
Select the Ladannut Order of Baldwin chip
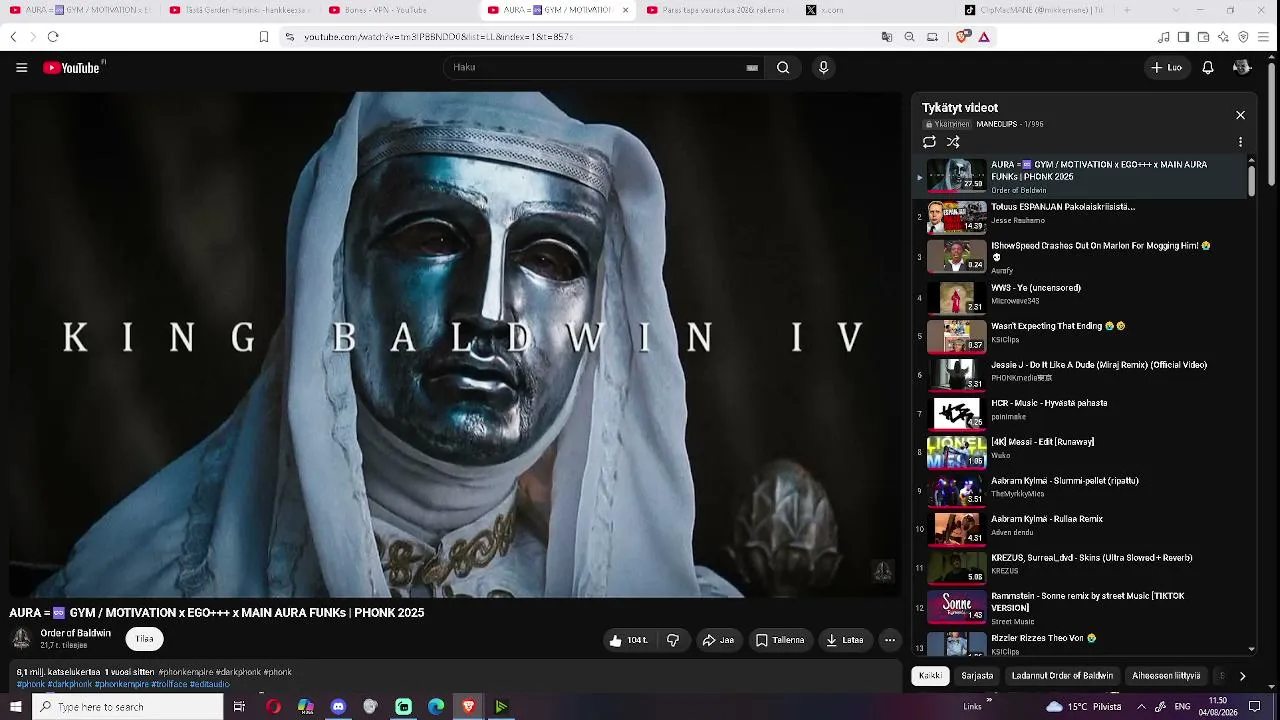pos(1062,676)
